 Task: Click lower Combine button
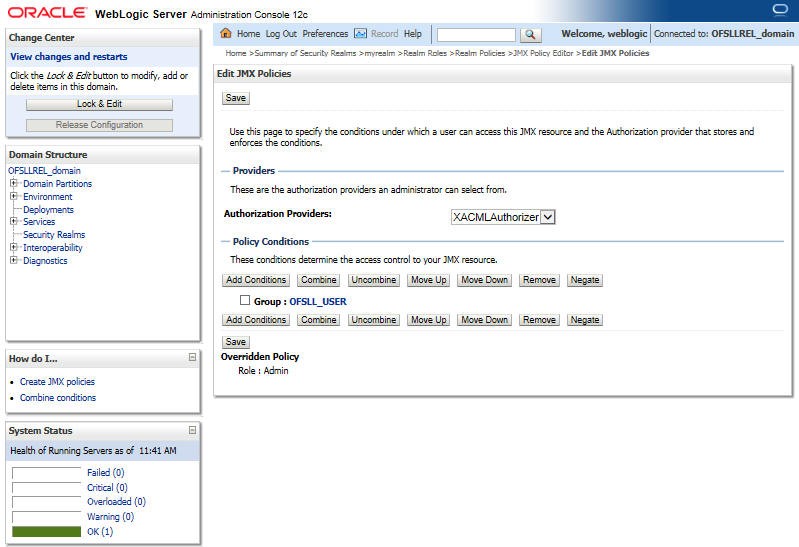[x=318, y=320]
